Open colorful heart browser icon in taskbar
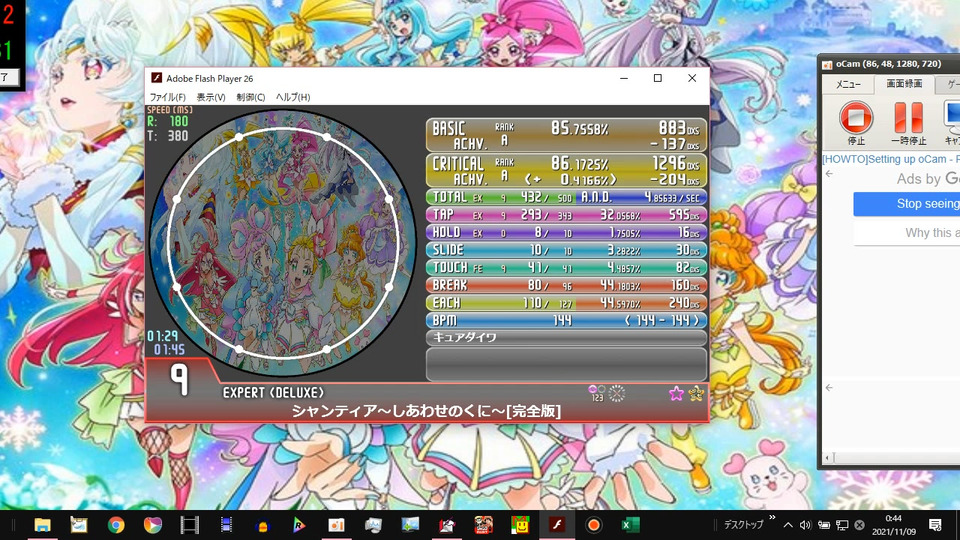 click(152, 525)
